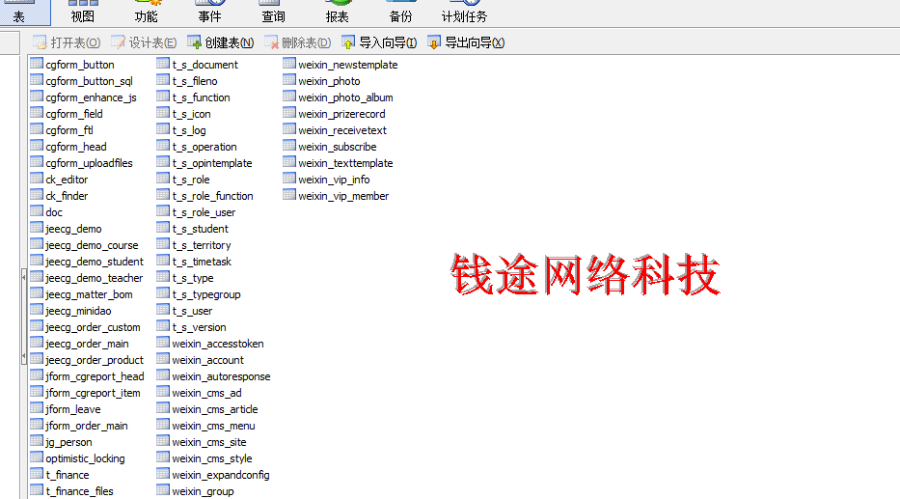Click table icon of jg_person
Image resolution: width=900 pixels, height=499 pixels.
(x=37, y=440)
